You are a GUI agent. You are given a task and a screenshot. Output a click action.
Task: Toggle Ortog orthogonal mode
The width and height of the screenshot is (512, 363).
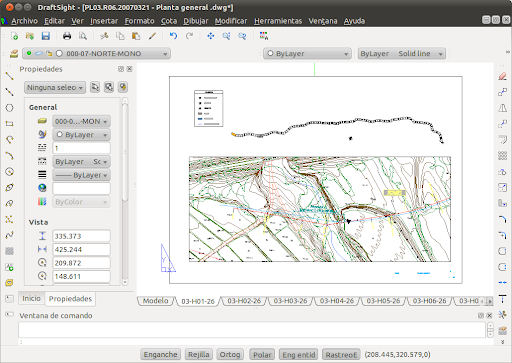[x=230, y=354]
